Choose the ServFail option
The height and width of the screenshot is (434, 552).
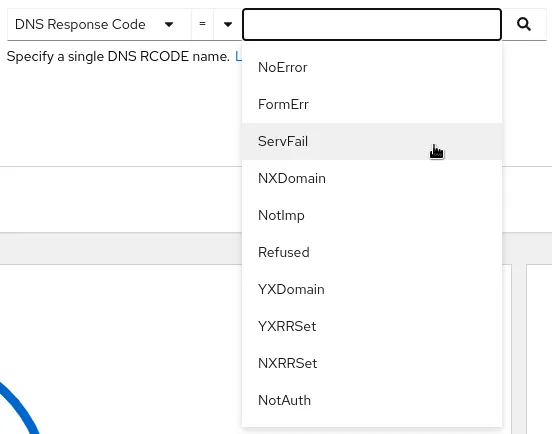(372, 141)
